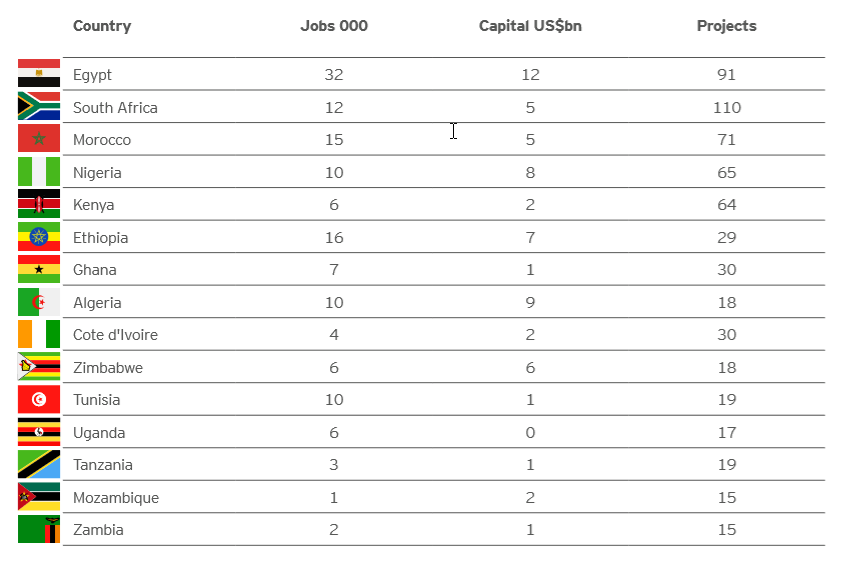The height and width of the screenshot is (567, 860).
Task: Click the Kenya flag icon
Action: pyautogui.click(x=39, y=204)
